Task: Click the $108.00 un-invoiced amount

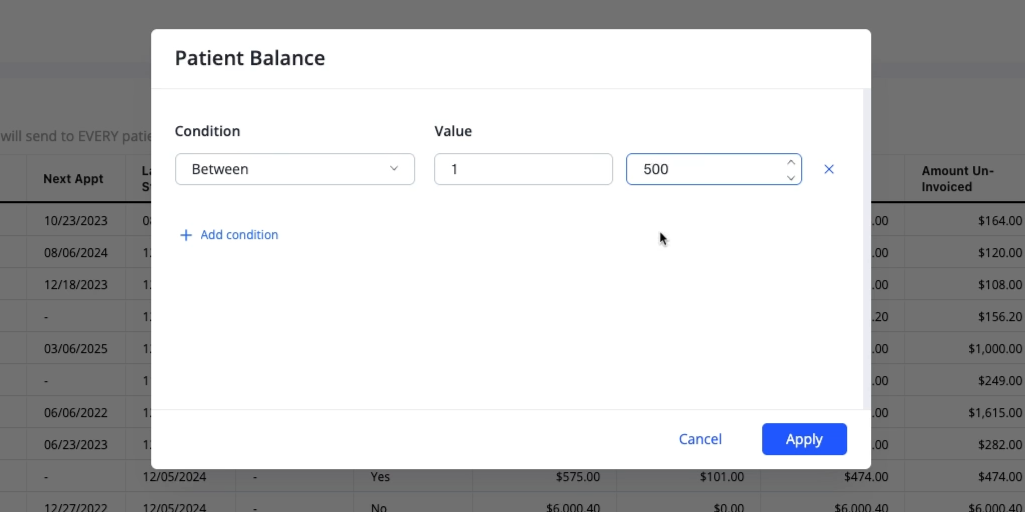Action: 1000,285
